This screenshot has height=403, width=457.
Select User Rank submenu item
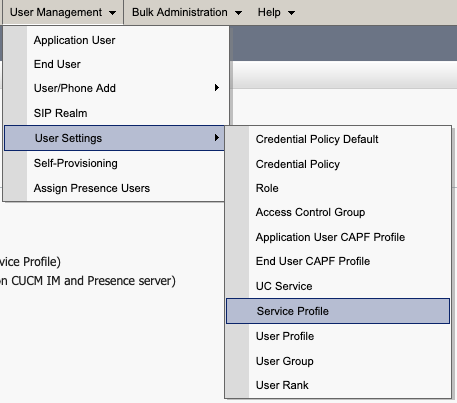click(x=338, y=385)
